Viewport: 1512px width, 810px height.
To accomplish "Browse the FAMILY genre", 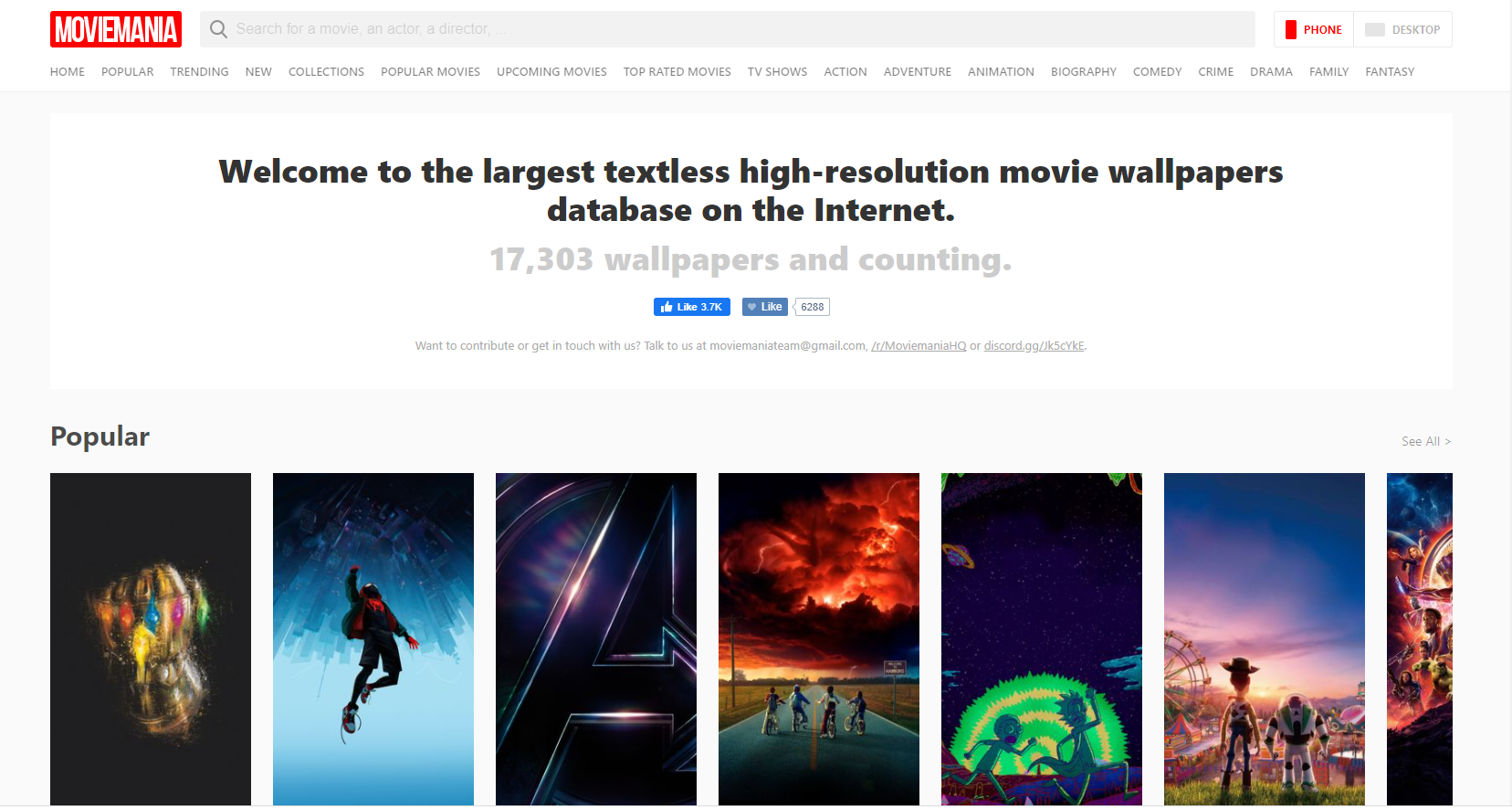I will [x=1328, y=71].
